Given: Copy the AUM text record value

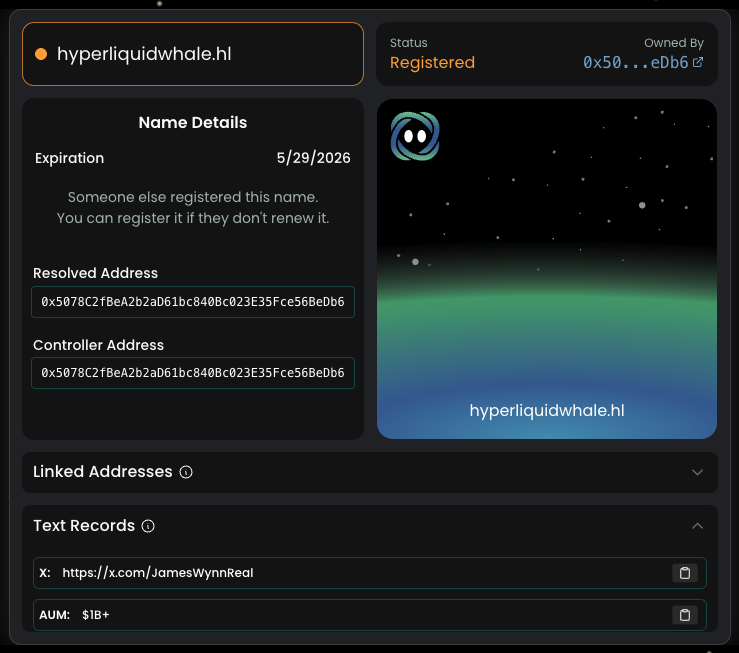Looking at the screenshot, I should [685, 615].
